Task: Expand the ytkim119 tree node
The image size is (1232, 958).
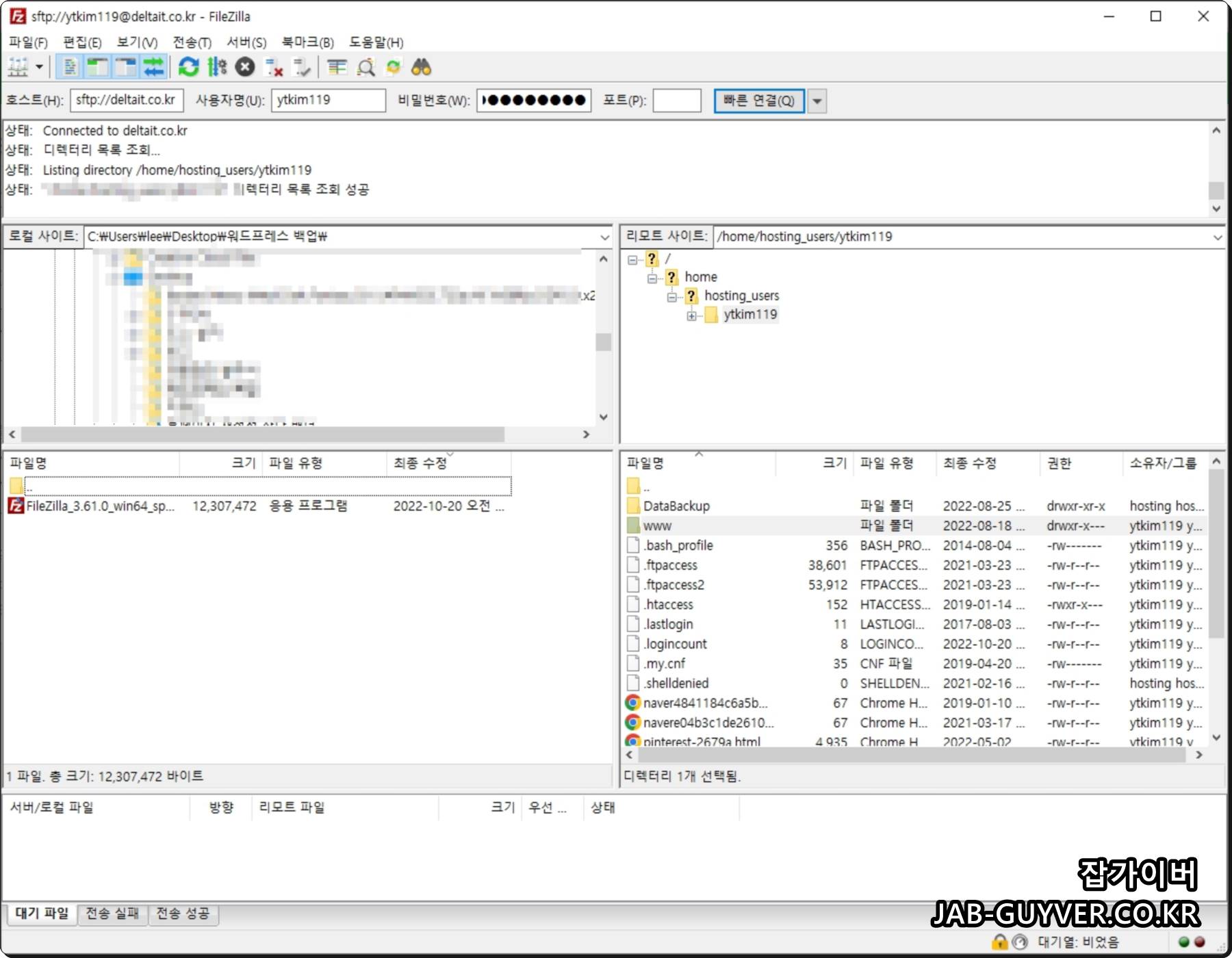Action: (692, 315)
